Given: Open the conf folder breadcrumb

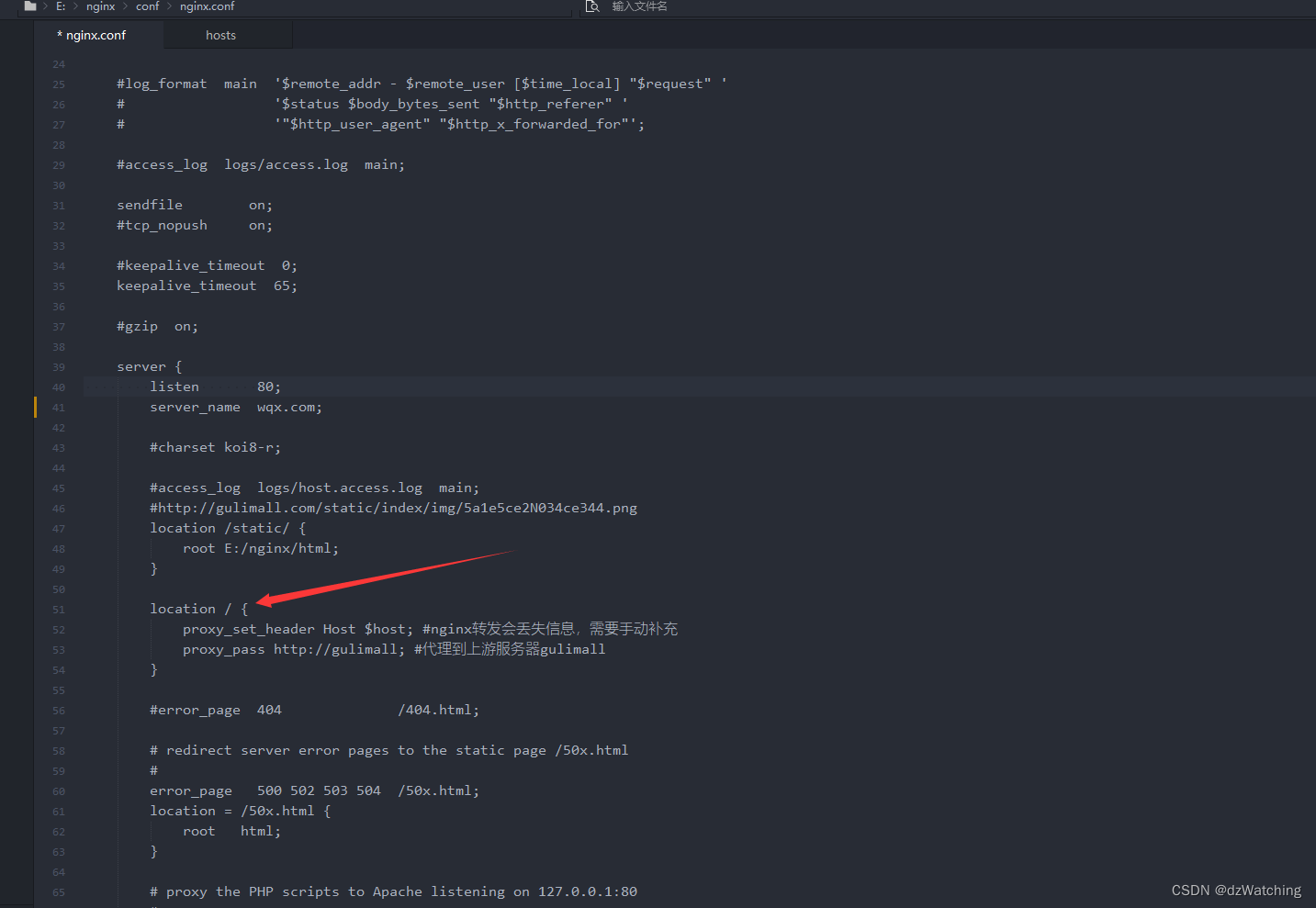Looking at the screenshot, I should coord(148,6).
